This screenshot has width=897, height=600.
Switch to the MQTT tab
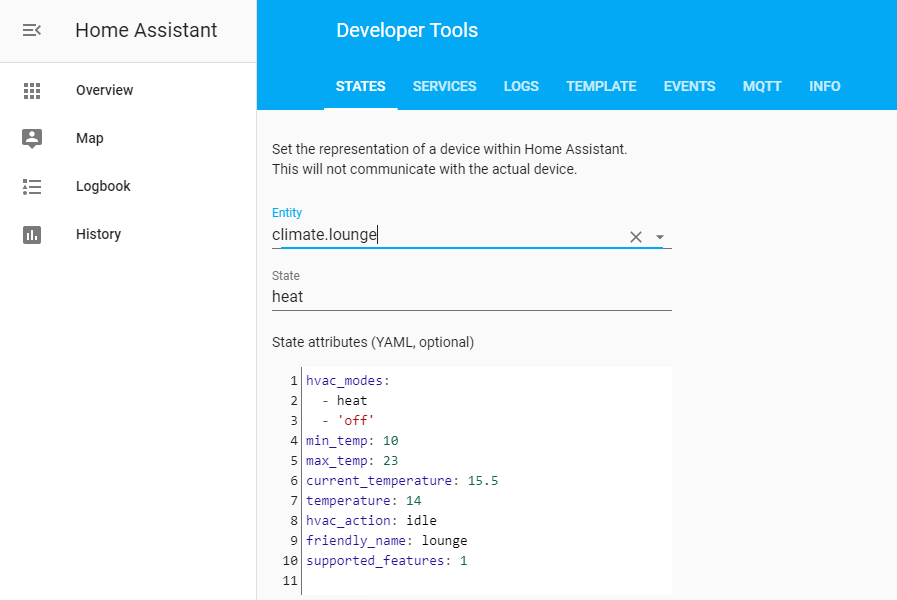pos(762,86)
